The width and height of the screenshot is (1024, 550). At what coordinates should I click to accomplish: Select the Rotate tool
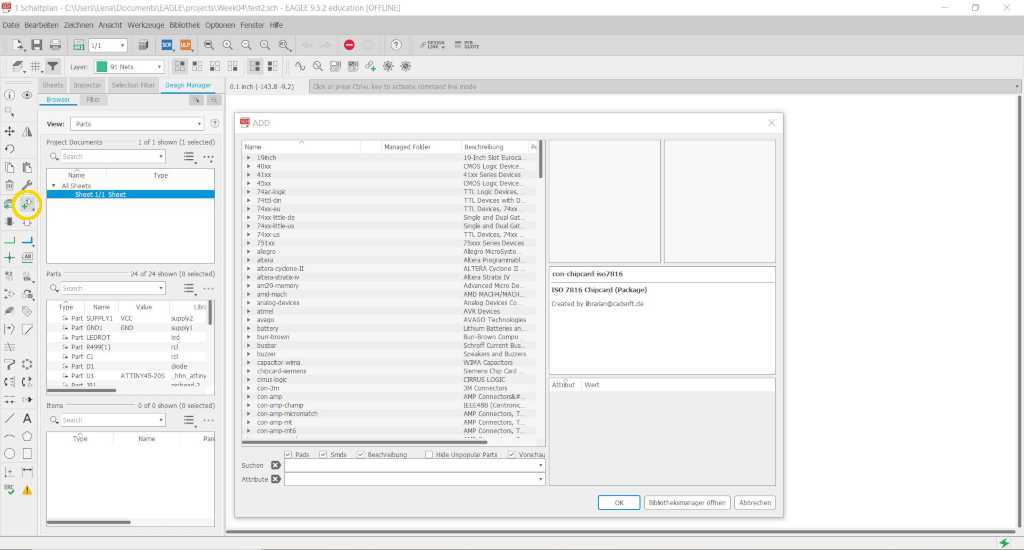click(9, 149)
